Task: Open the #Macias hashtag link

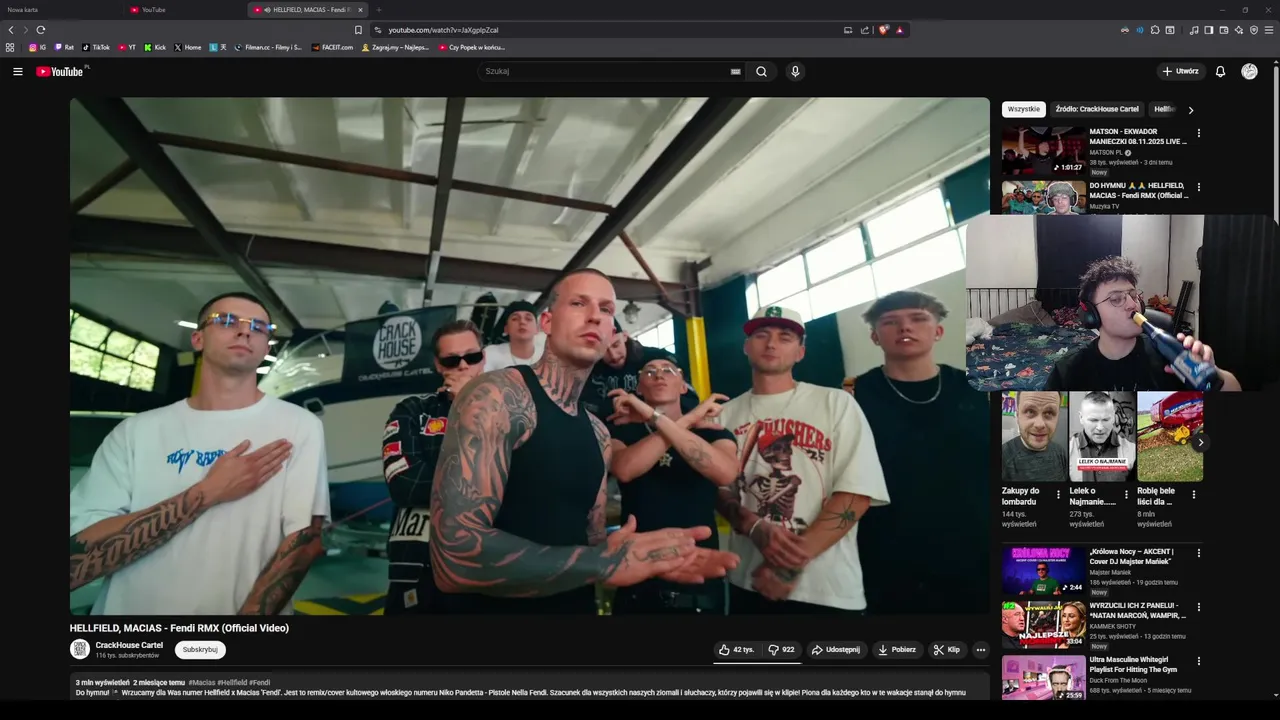Action: pyautogui.click(x=202, y=683)
